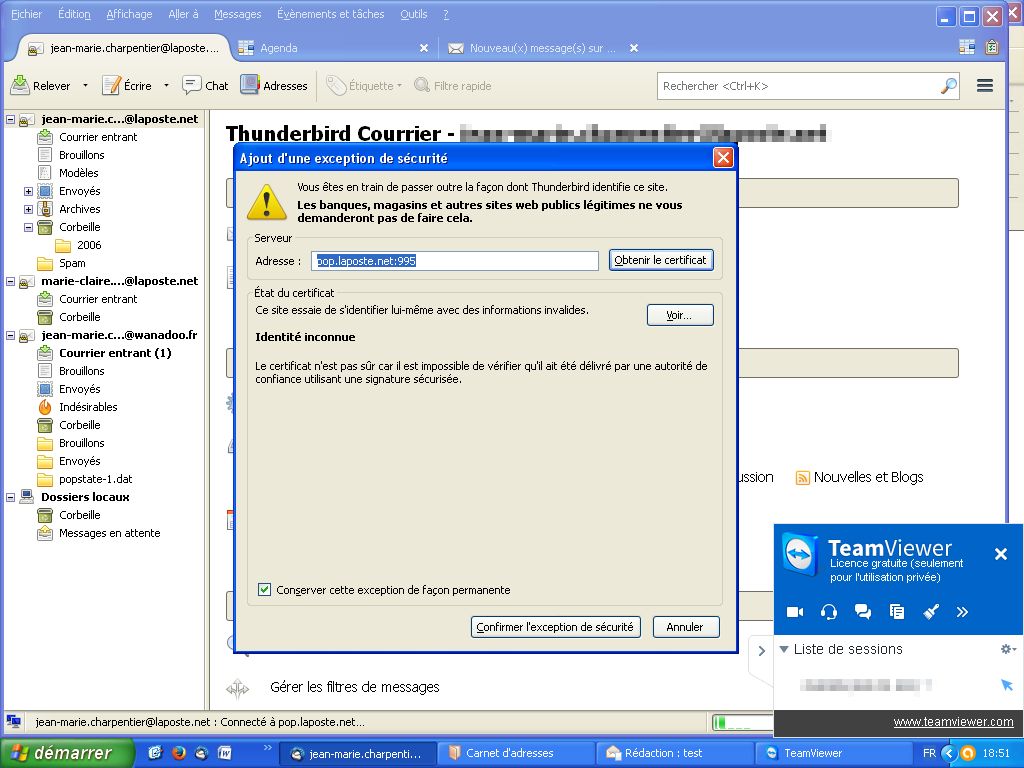Open the Messages menu
Screen dimensions: 1024x768
pos(237,14)
